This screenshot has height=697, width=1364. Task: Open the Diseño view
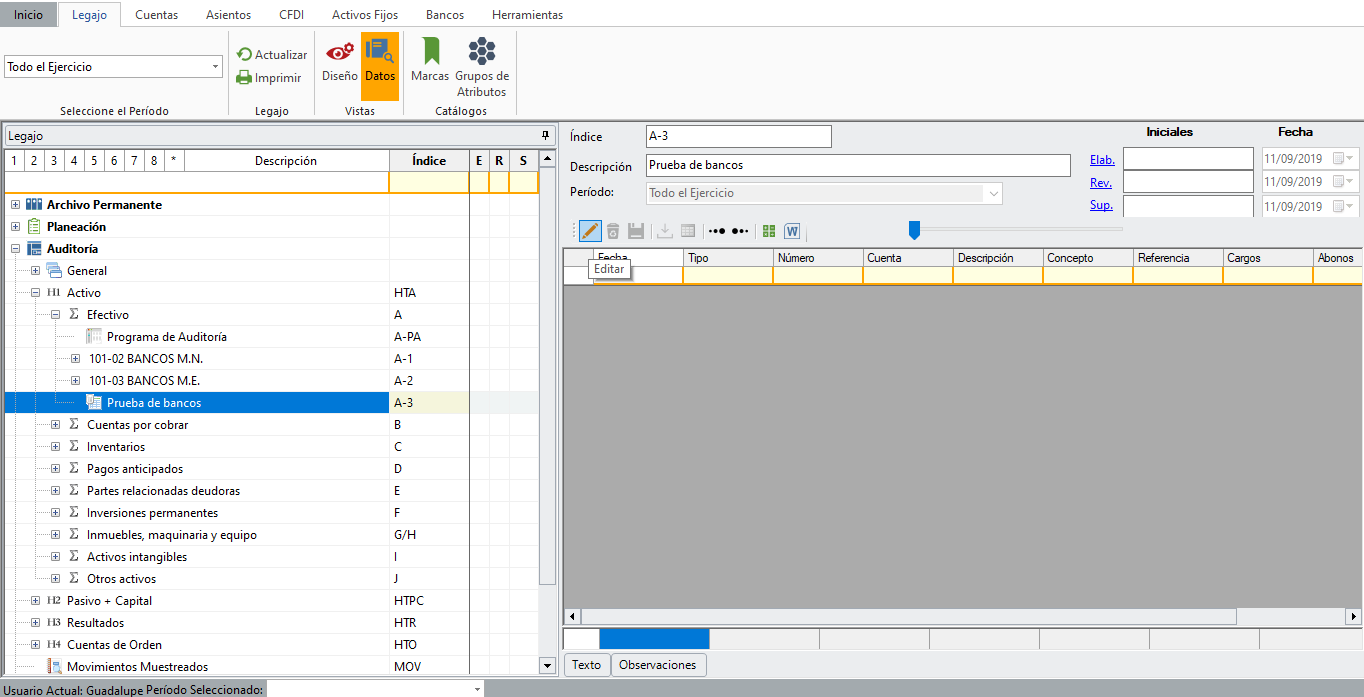[x=339, y=62]
